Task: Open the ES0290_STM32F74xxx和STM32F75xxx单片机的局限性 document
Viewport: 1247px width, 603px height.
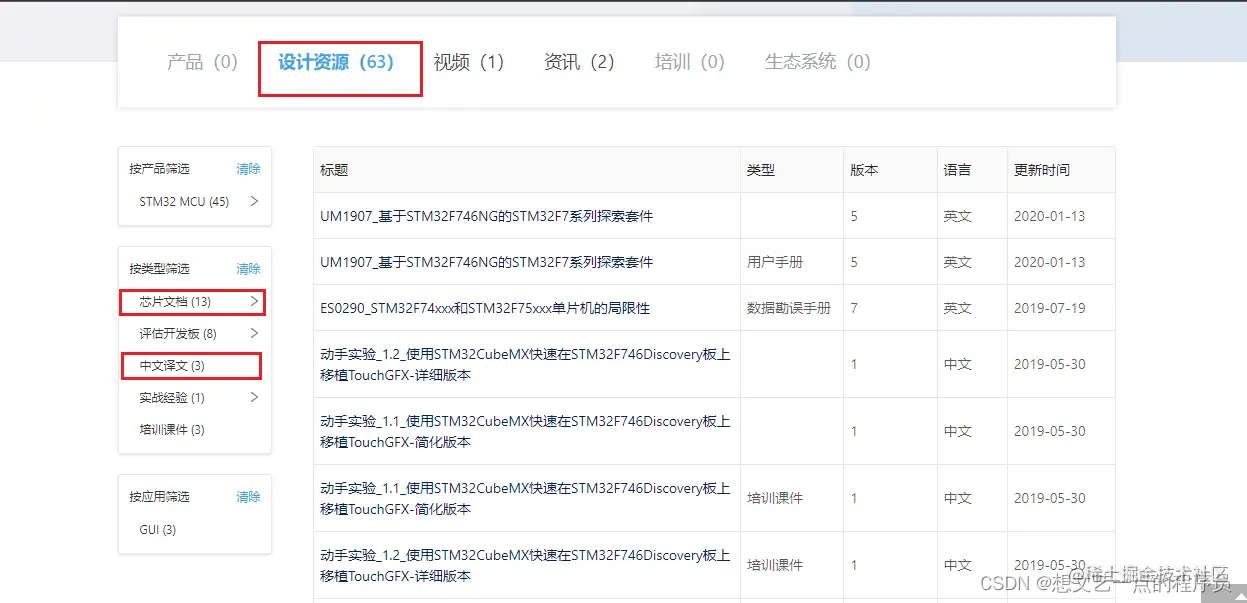Action: [485, 308]
